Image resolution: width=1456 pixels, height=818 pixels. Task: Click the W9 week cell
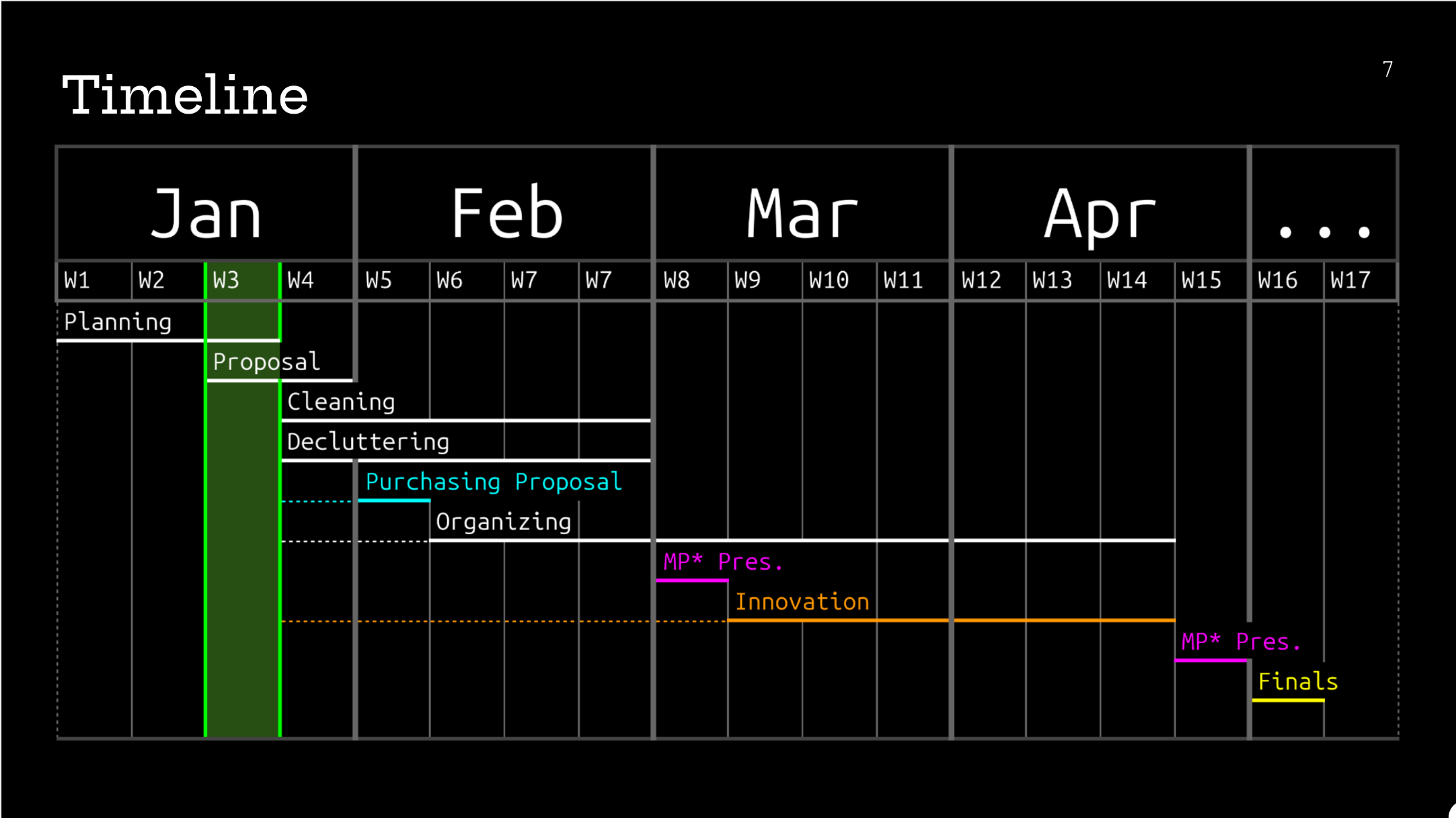(765, 280)
